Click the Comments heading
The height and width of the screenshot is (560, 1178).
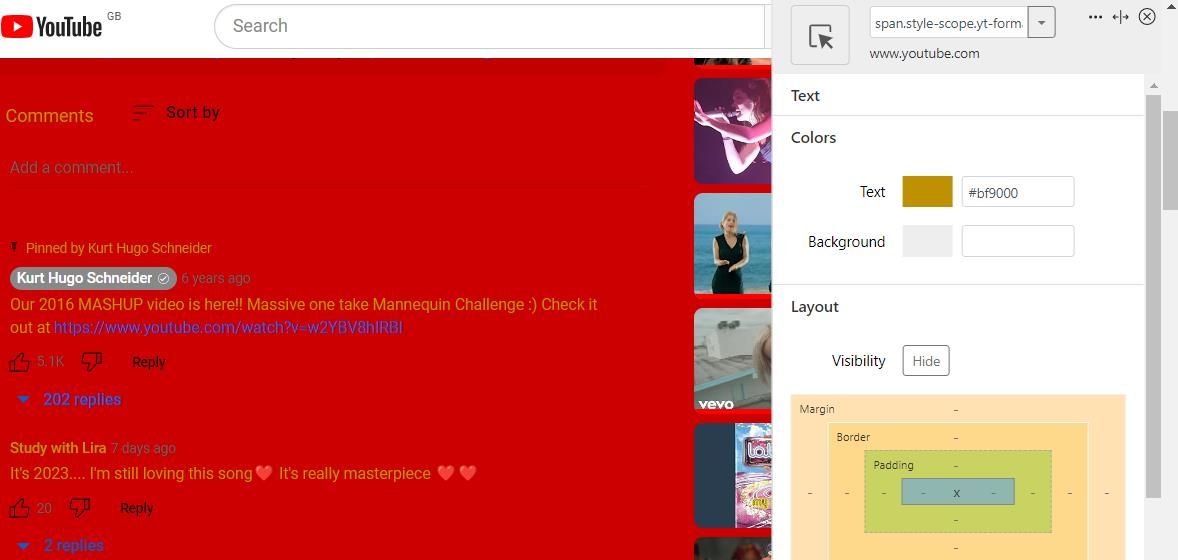point(50,116)
